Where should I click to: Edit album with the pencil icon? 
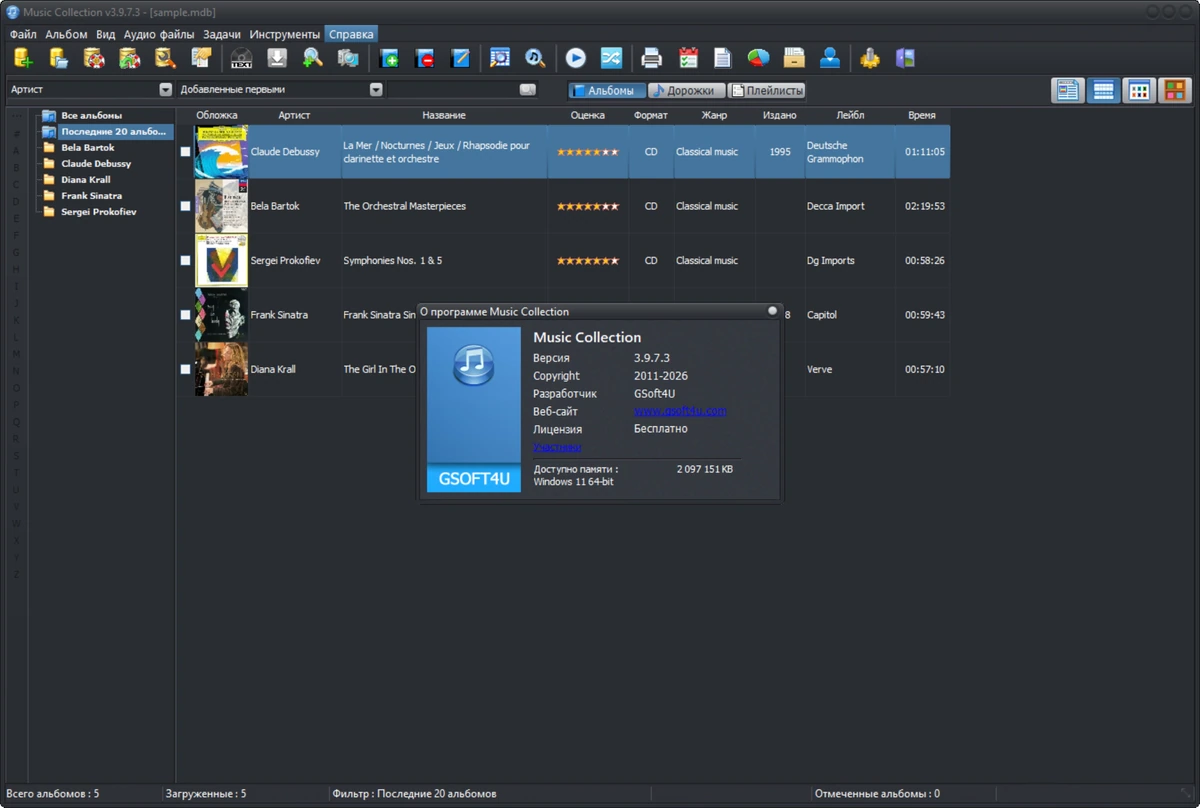[x=460, y=58]
